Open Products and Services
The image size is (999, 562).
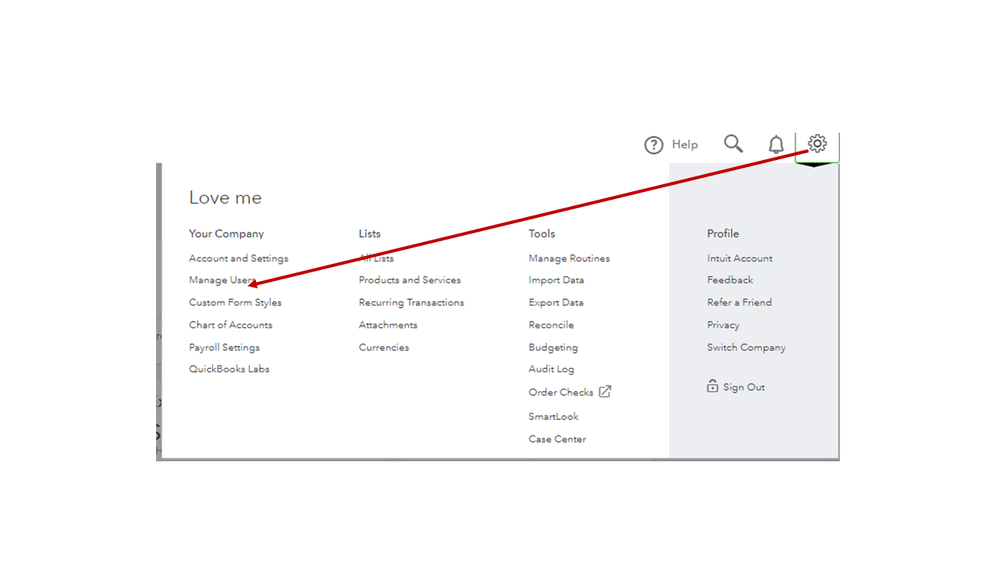[410, 280]
